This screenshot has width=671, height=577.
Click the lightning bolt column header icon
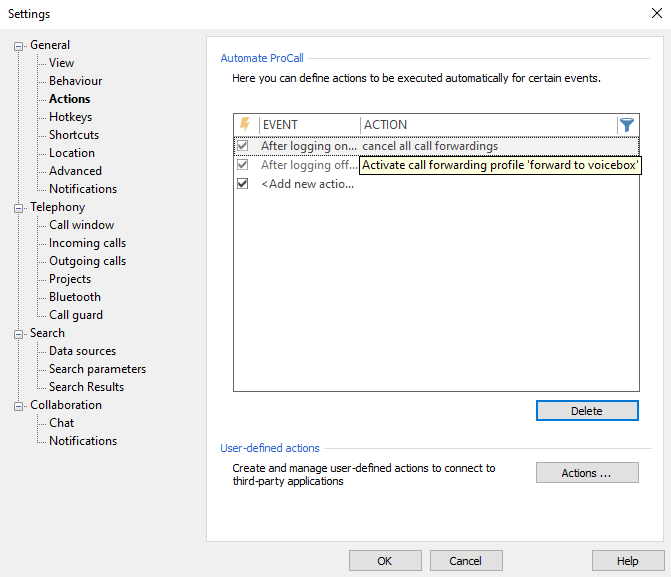pyautogui.click(x=245, y=125)
